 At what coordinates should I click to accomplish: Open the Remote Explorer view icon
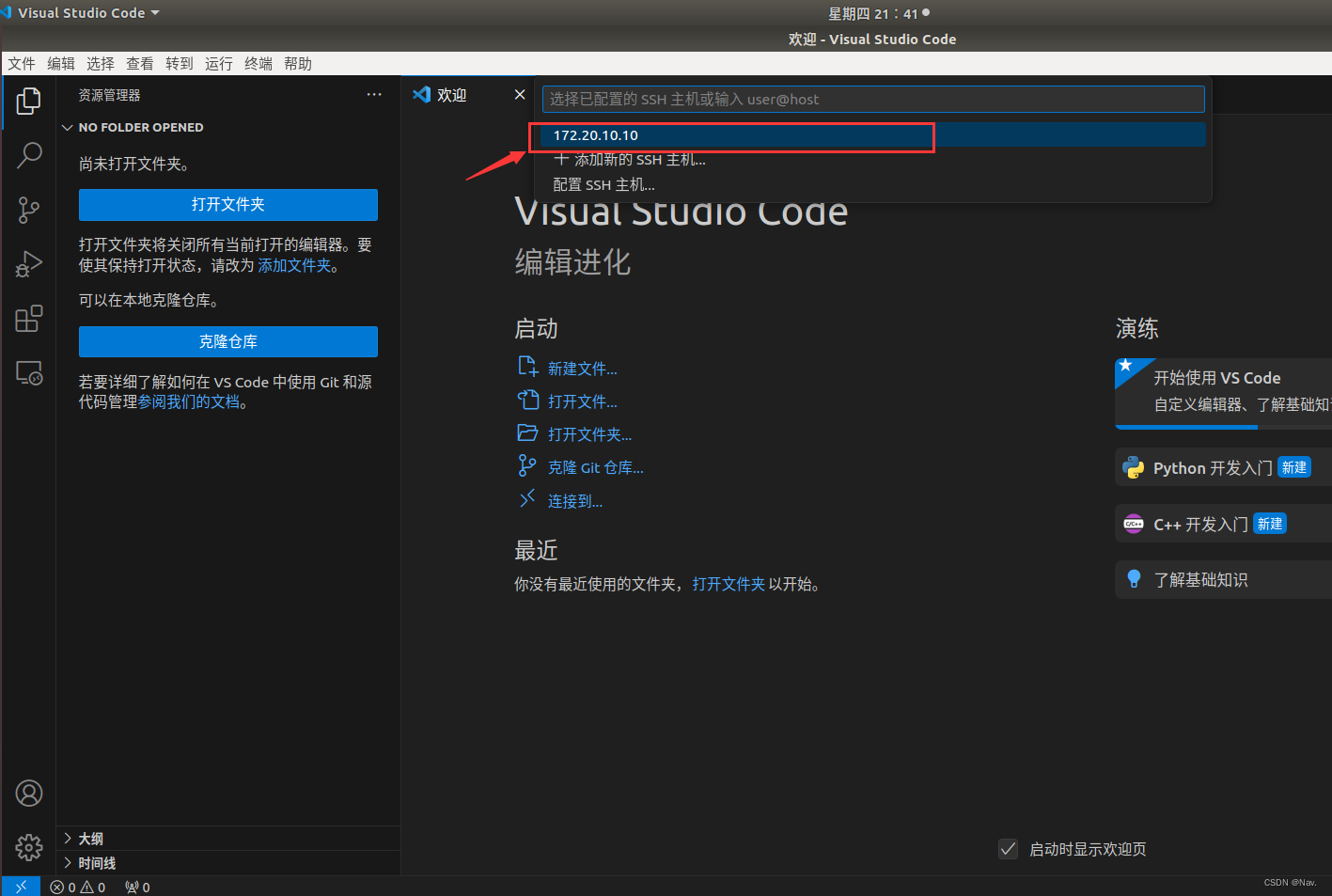click(29, 373)
